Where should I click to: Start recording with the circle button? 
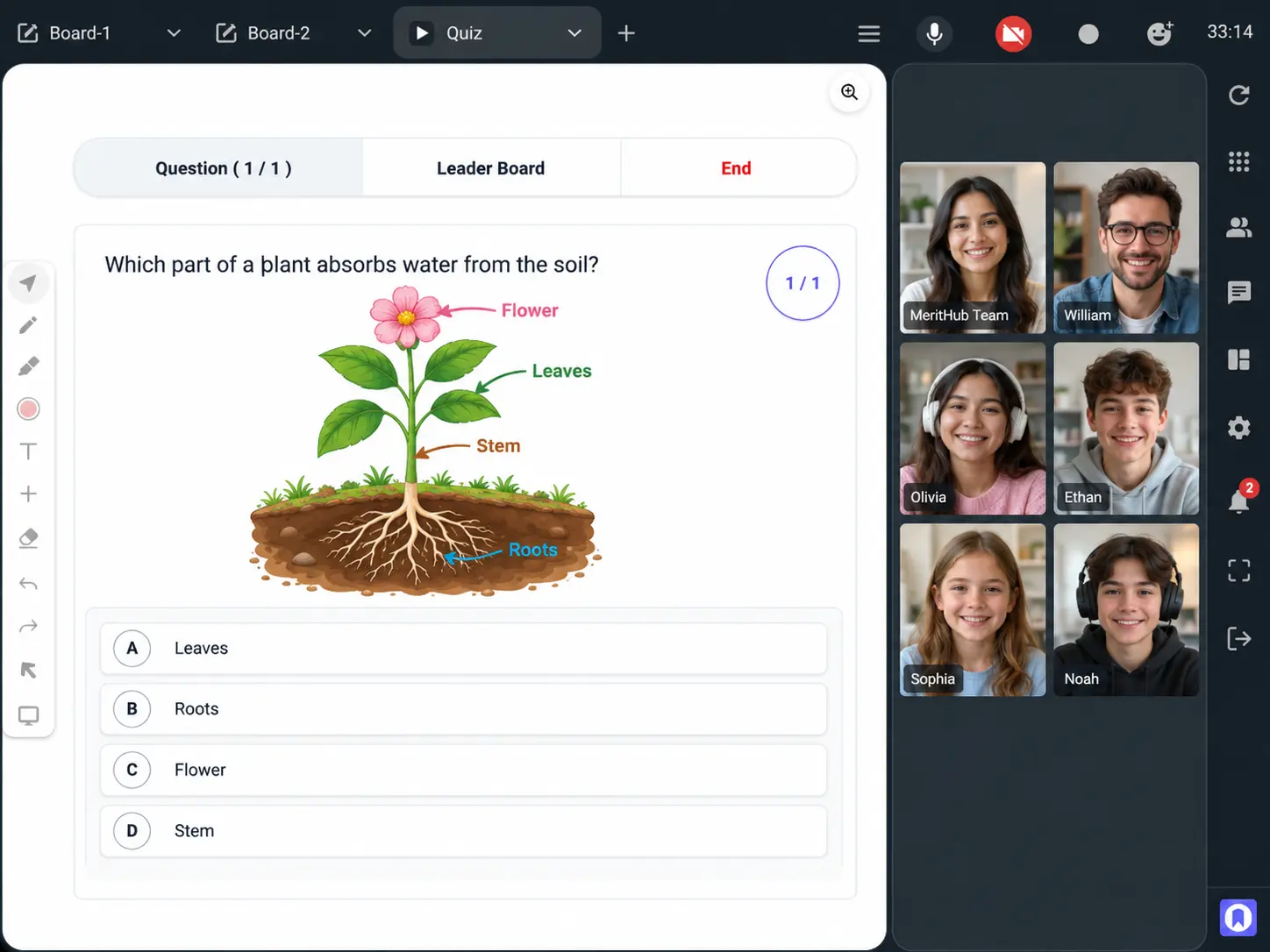1088,33
